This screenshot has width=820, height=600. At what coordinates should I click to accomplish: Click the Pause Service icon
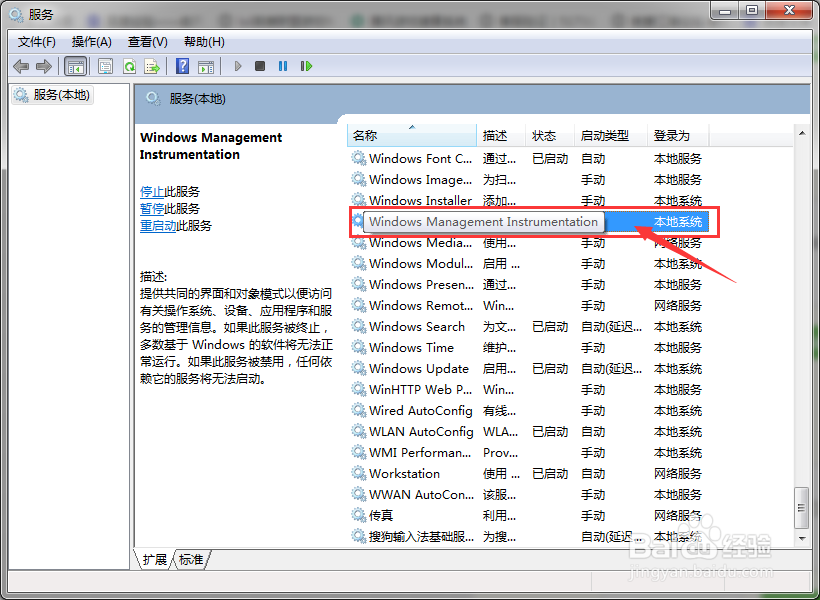tap(283, 66)
